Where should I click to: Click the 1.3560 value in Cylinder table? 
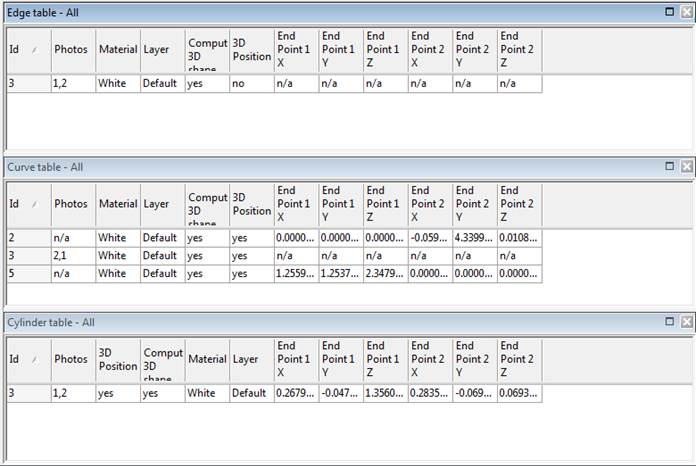385,394
